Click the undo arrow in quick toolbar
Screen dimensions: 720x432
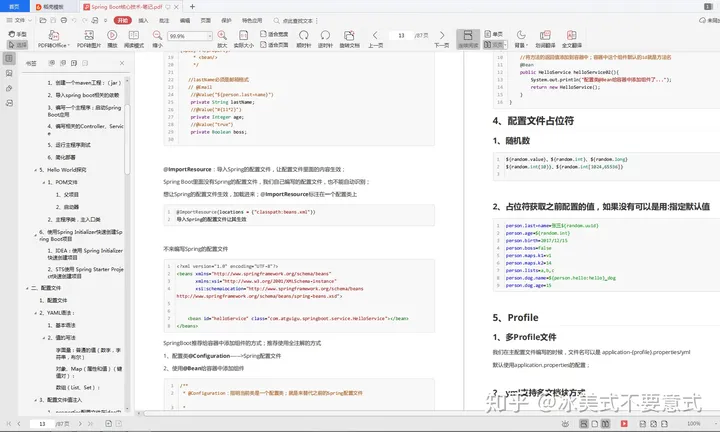[74, 20]
